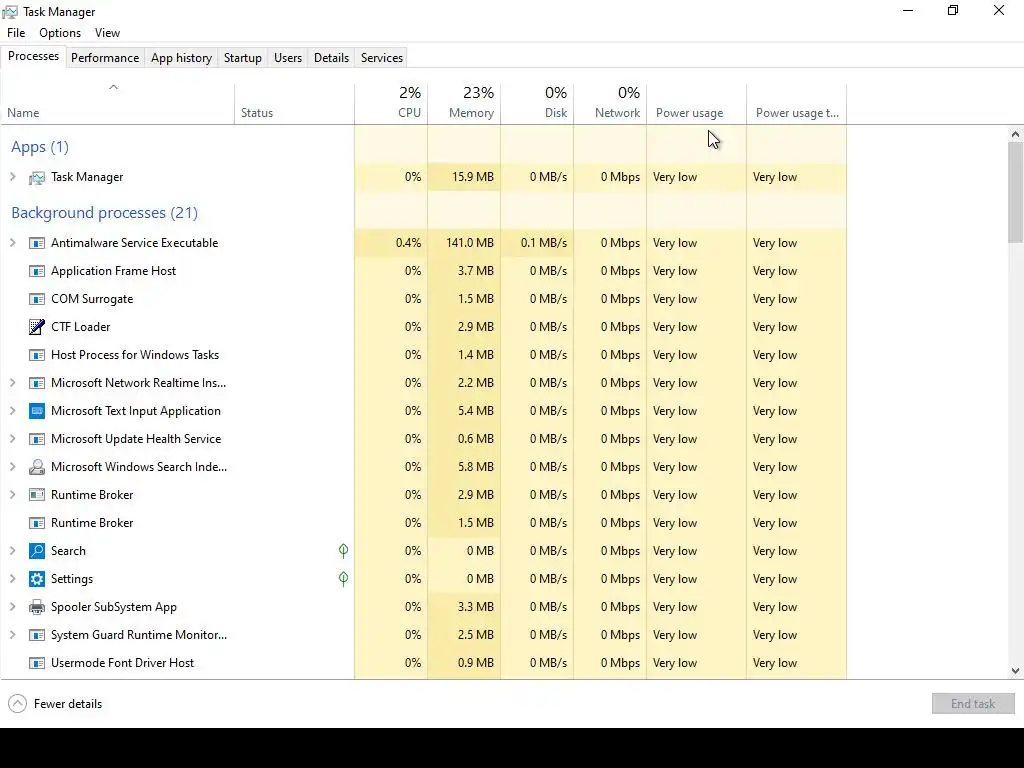Expand the Settings process row

click(12, 579)
